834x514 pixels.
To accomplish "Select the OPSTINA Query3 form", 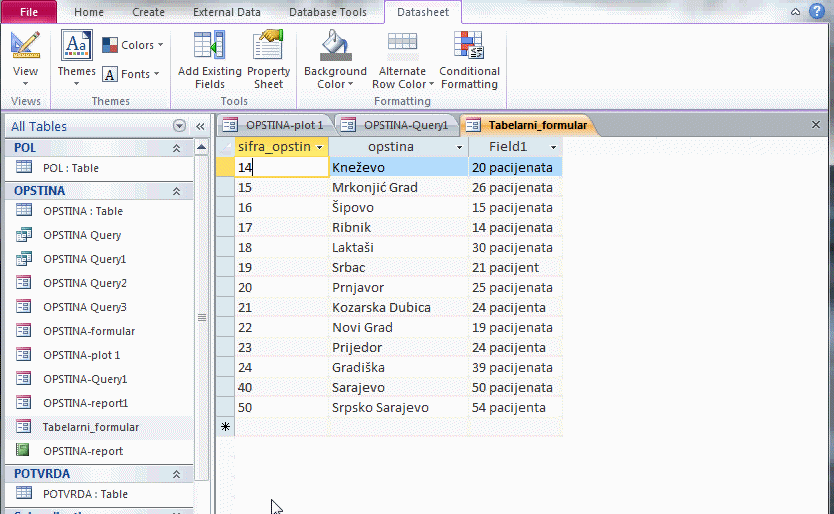I will click(x=99, y=307).
